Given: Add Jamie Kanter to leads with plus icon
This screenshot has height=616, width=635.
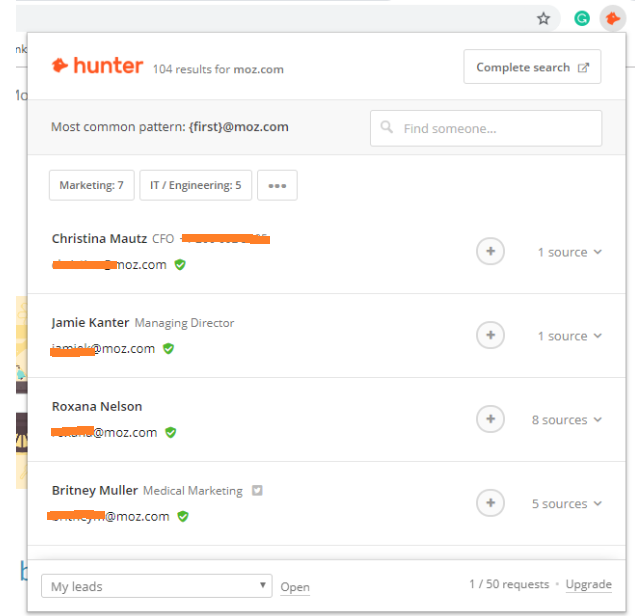Looking at the screenshot, I should click(x=490, y=336).
